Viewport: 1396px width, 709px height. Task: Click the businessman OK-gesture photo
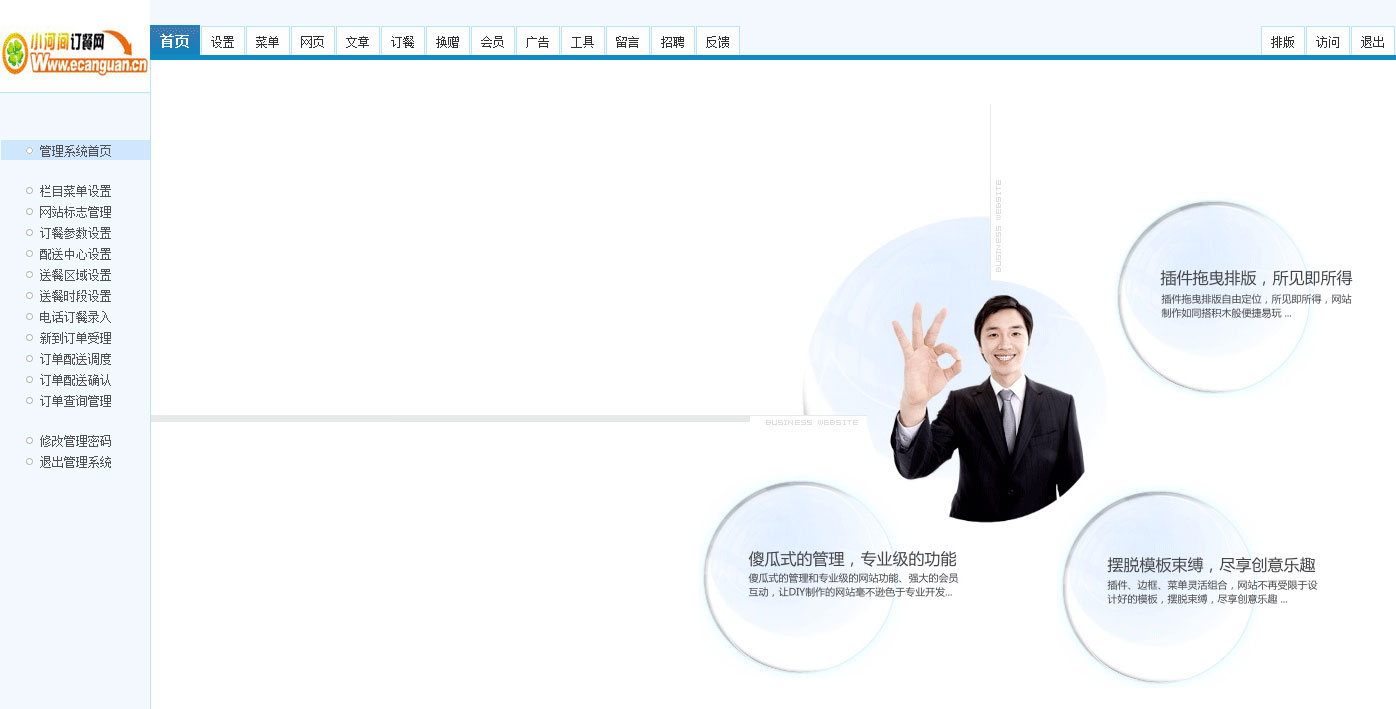tap(988, 408)
